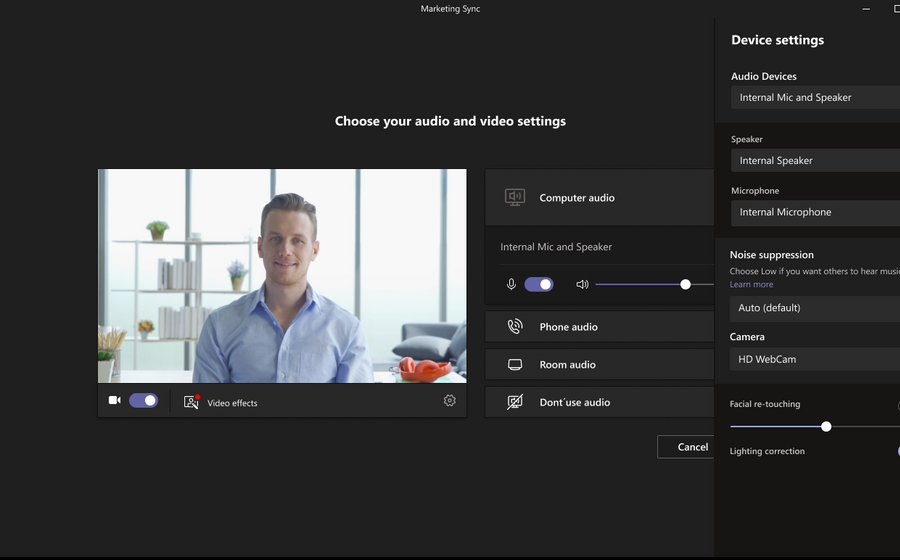Screen dimensions: 900x560
Task: Open Camera dropdown showing HD WebCam
Action: [x=814, y=359]
